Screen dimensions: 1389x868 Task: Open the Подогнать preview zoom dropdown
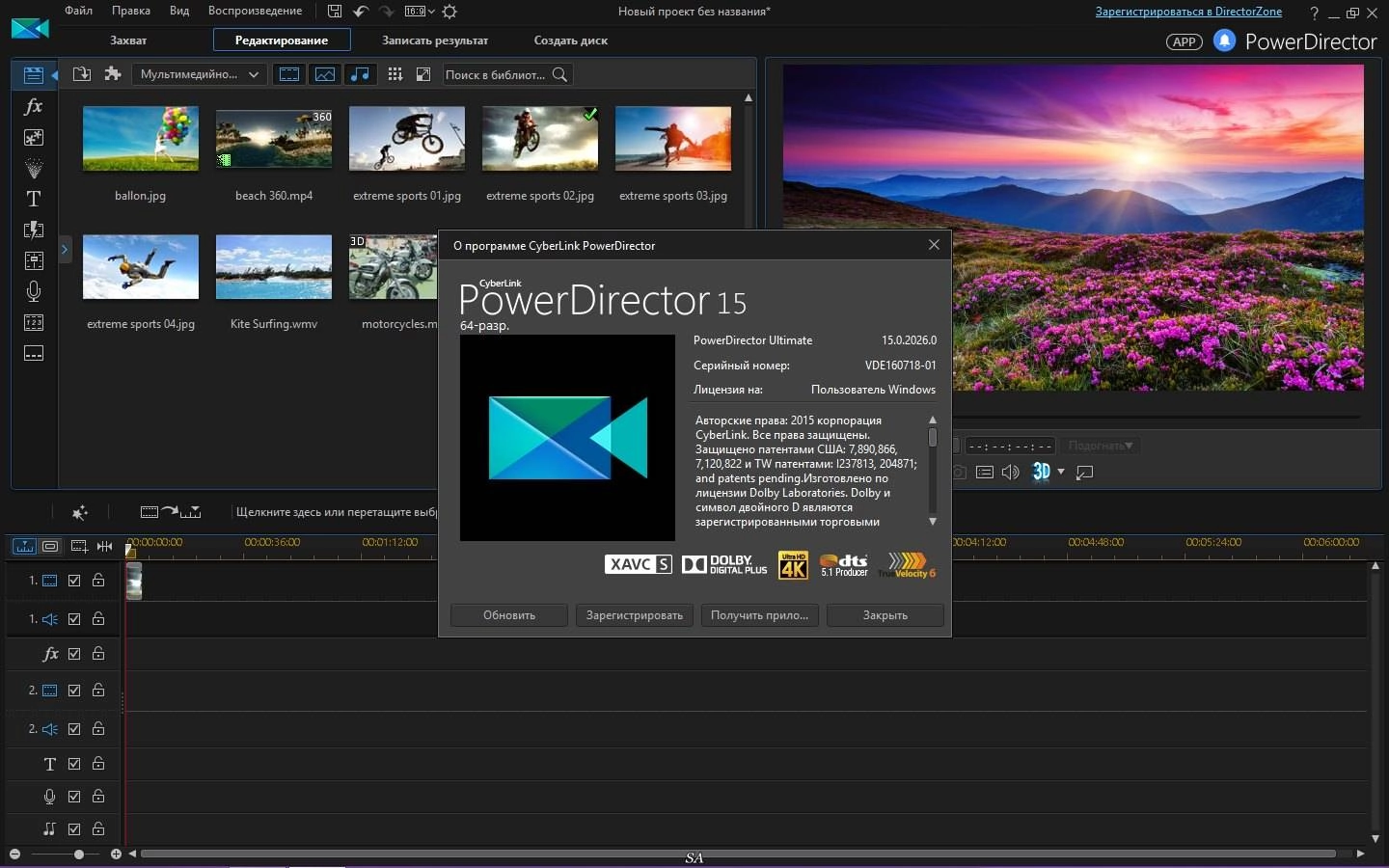1100,446
